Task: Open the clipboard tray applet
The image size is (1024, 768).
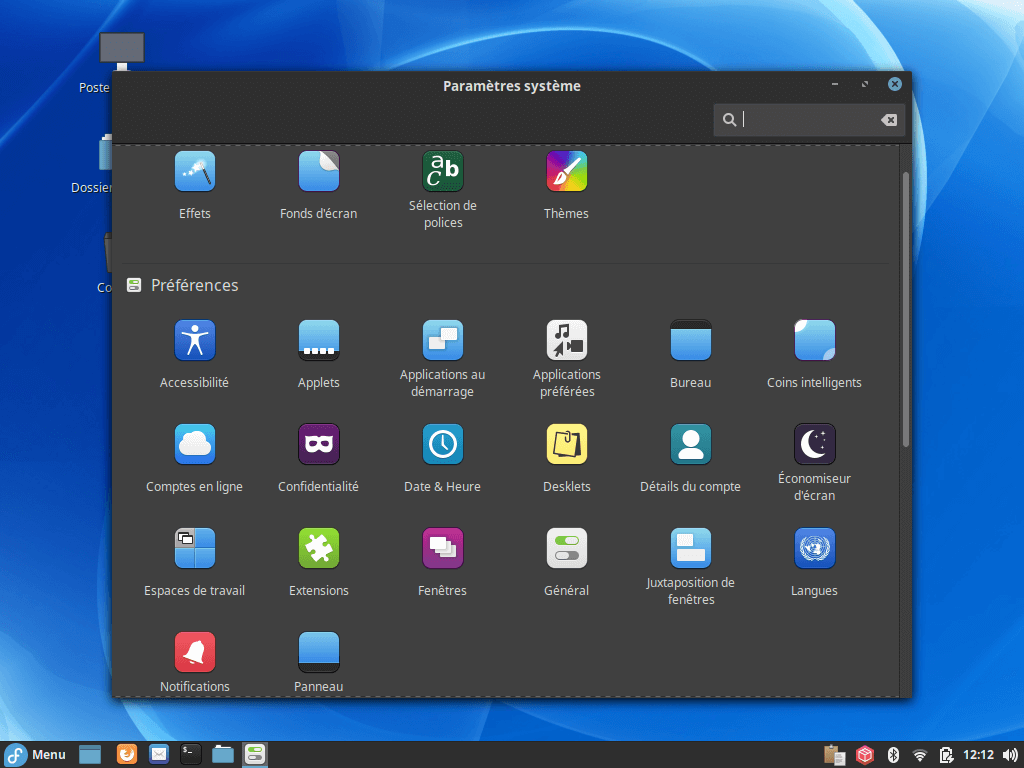Action: coord(834,755)
